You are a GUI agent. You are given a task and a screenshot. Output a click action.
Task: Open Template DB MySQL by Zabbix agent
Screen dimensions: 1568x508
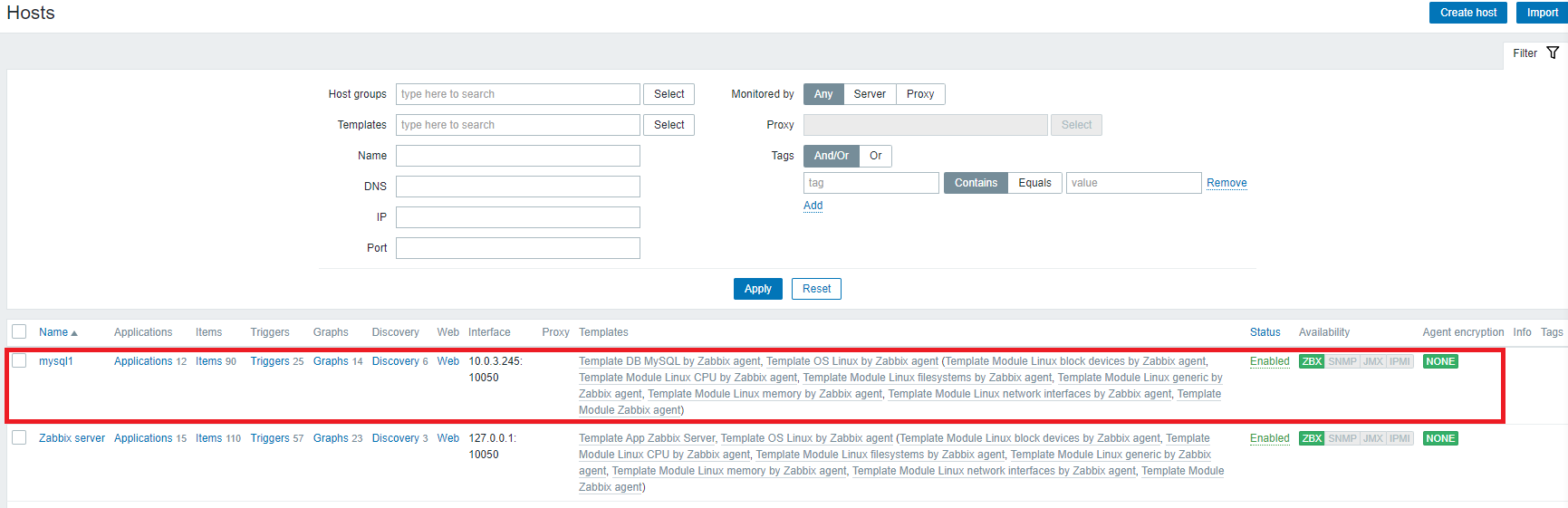coord(669,361)
